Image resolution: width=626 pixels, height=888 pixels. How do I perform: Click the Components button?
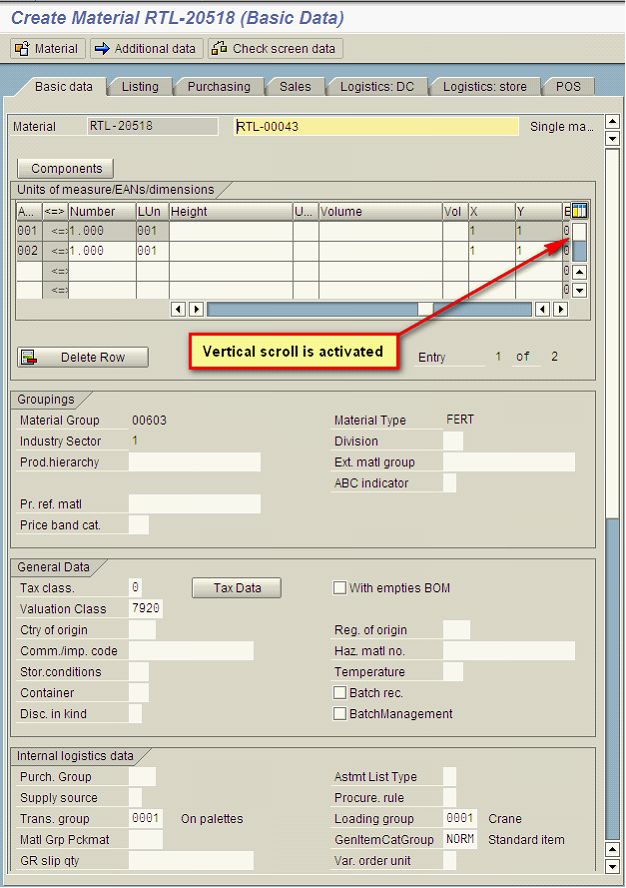(x=66, y=169)
